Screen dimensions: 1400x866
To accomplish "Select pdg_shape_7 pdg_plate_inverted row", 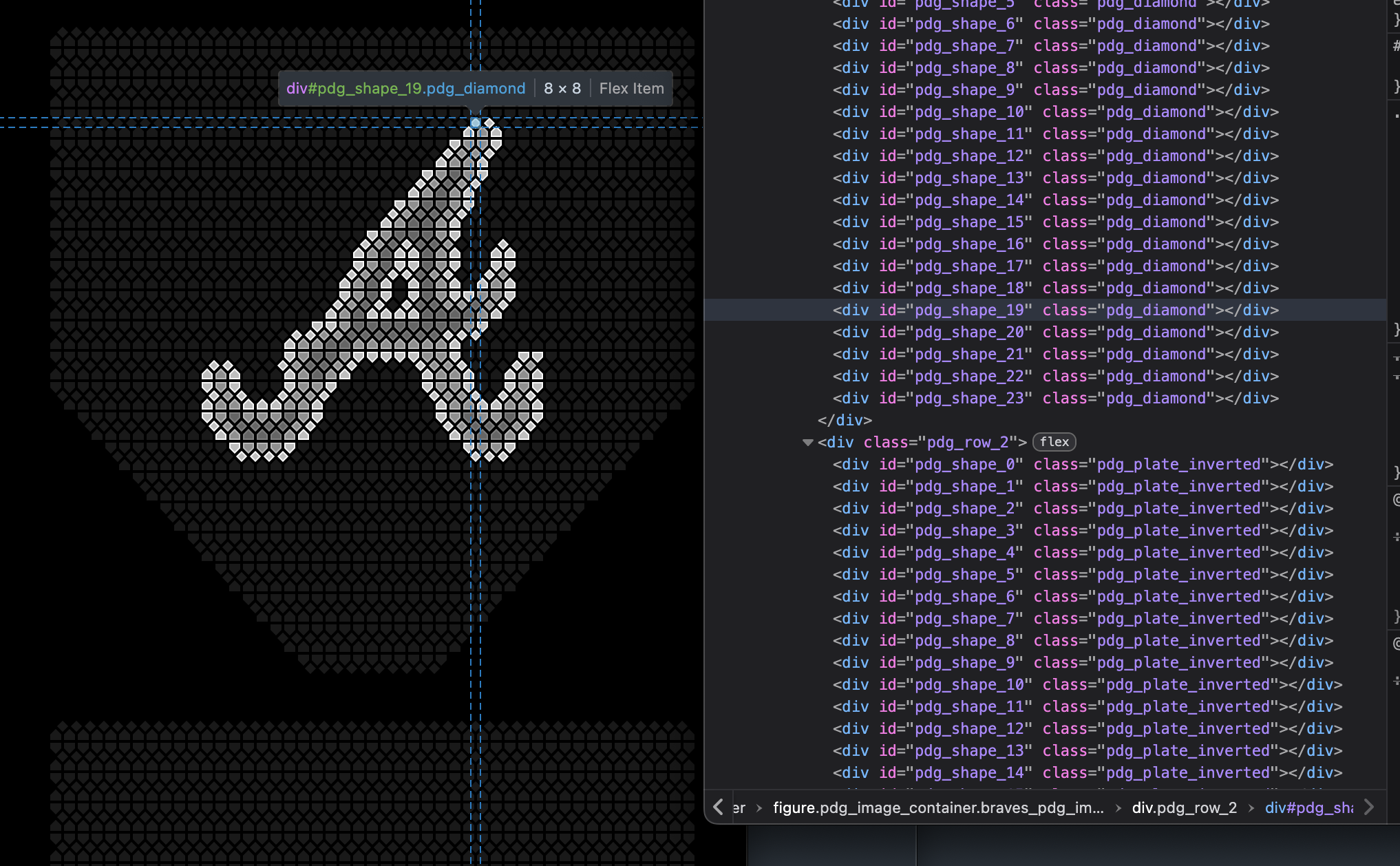I will point(1046,618).
